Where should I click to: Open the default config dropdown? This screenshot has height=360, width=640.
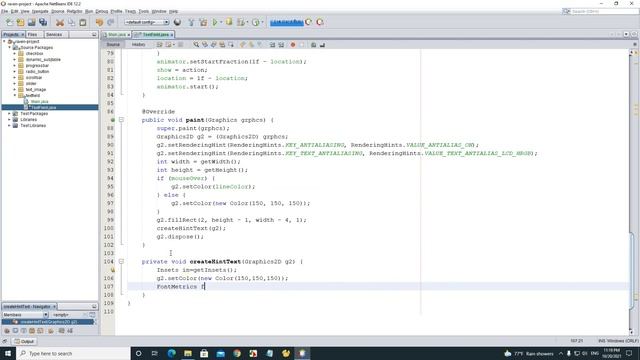pos(147,22)
